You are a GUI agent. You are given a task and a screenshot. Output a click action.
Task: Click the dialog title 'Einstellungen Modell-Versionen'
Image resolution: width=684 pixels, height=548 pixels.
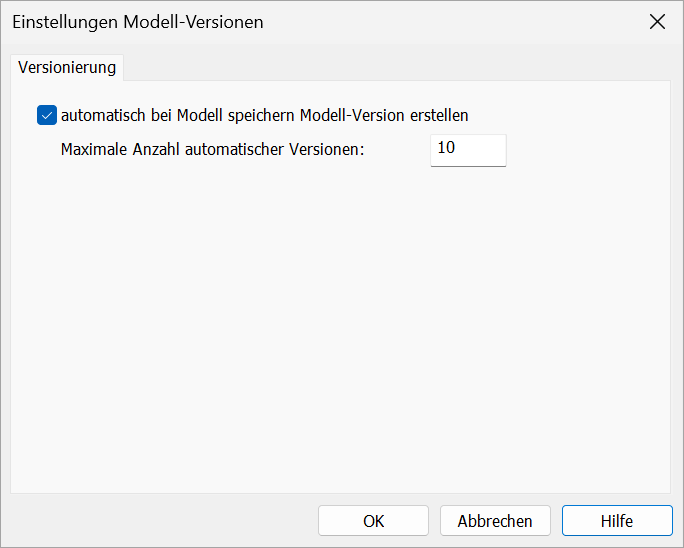(138, 22)
